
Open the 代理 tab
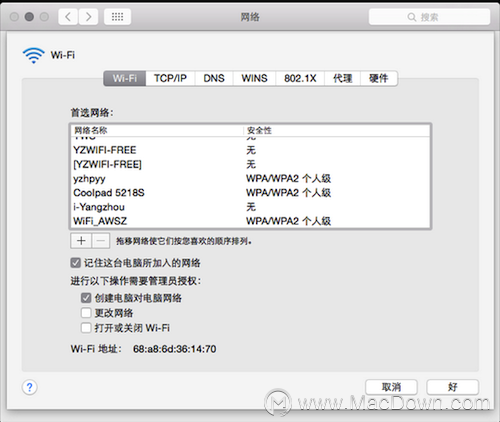tap(343, 78)
